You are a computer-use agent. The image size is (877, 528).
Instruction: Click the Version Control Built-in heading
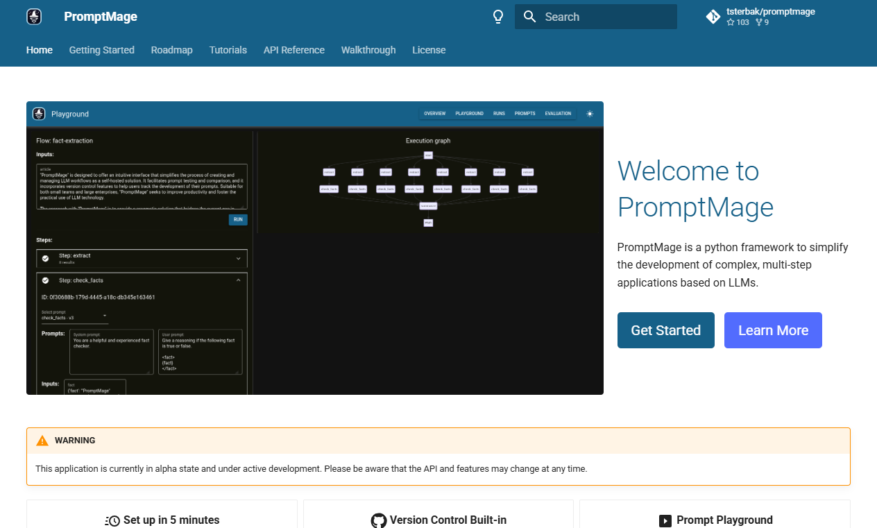tap(448, 520)
